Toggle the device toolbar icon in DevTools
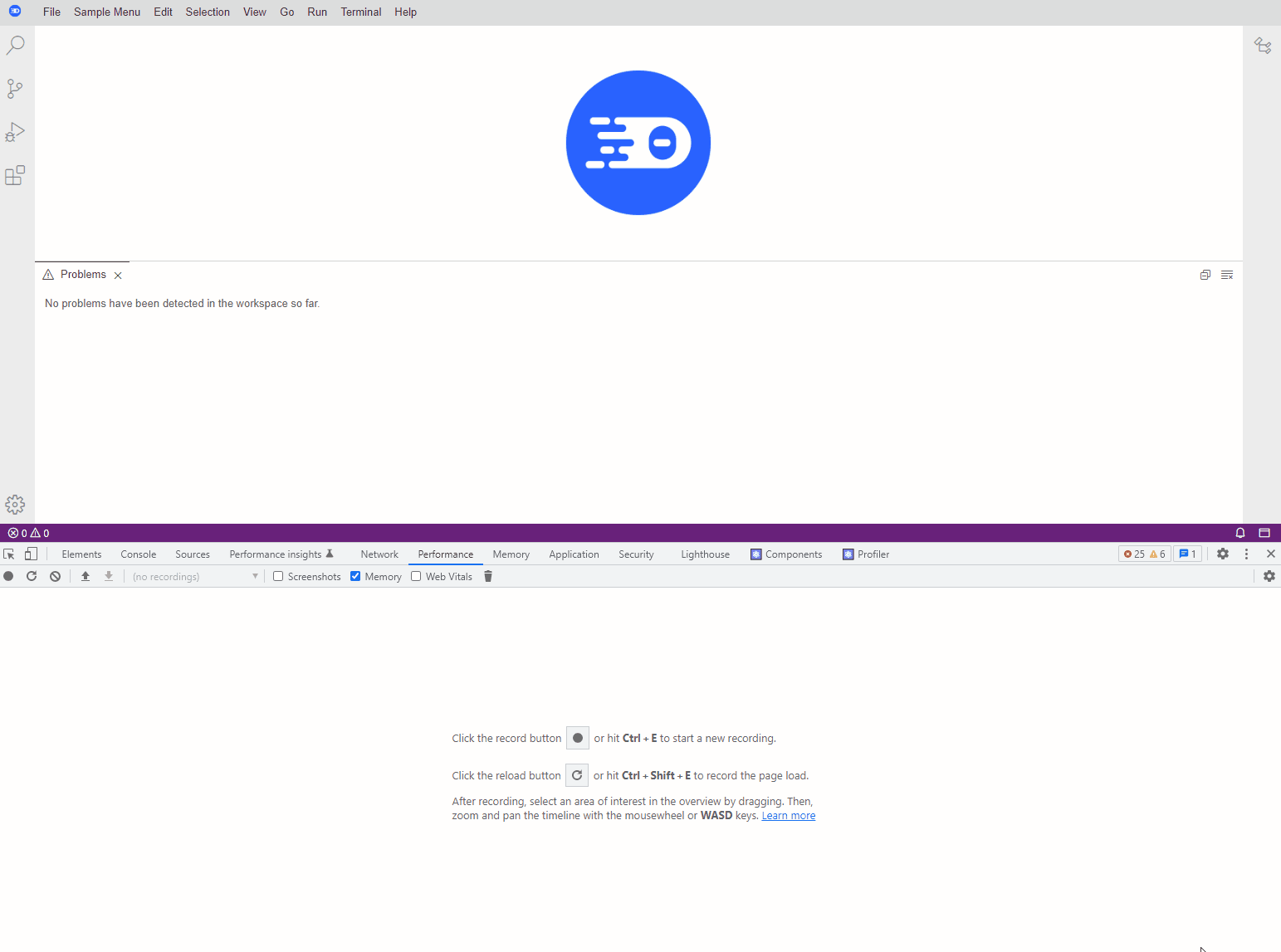The image size is (1281, 952). click(x=31, y=554)
